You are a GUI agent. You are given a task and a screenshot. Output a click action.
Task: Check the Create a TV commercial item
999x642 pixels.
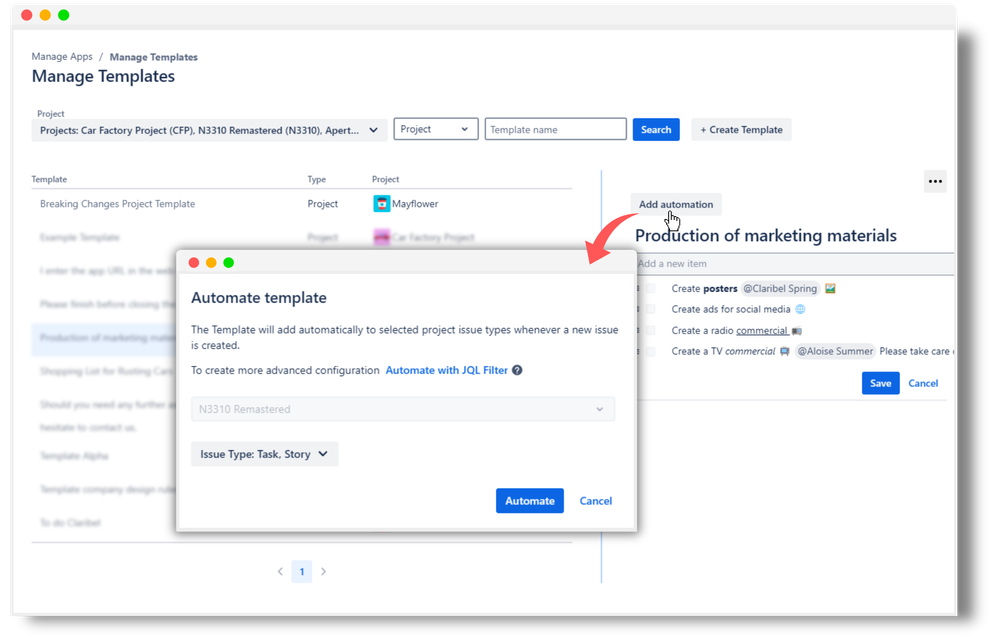[x=651, y=349]
